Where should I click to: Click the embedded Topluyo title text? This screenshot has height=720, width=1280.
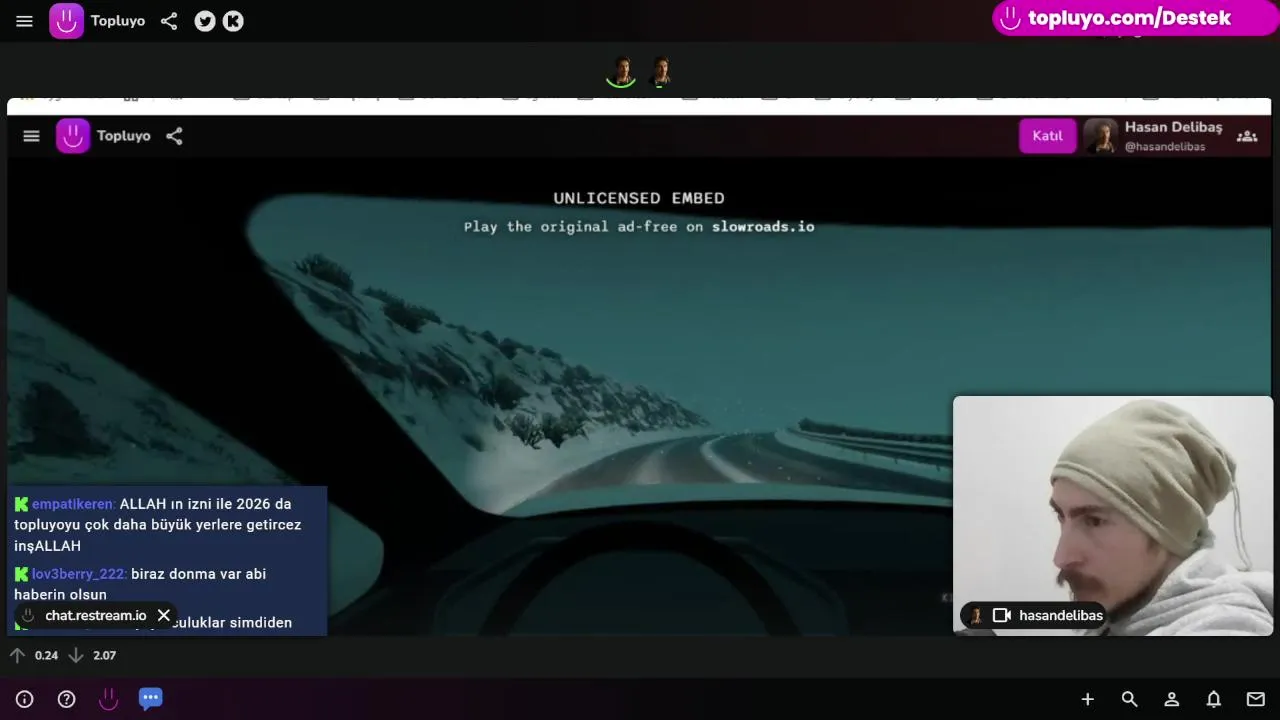point(124,136)
